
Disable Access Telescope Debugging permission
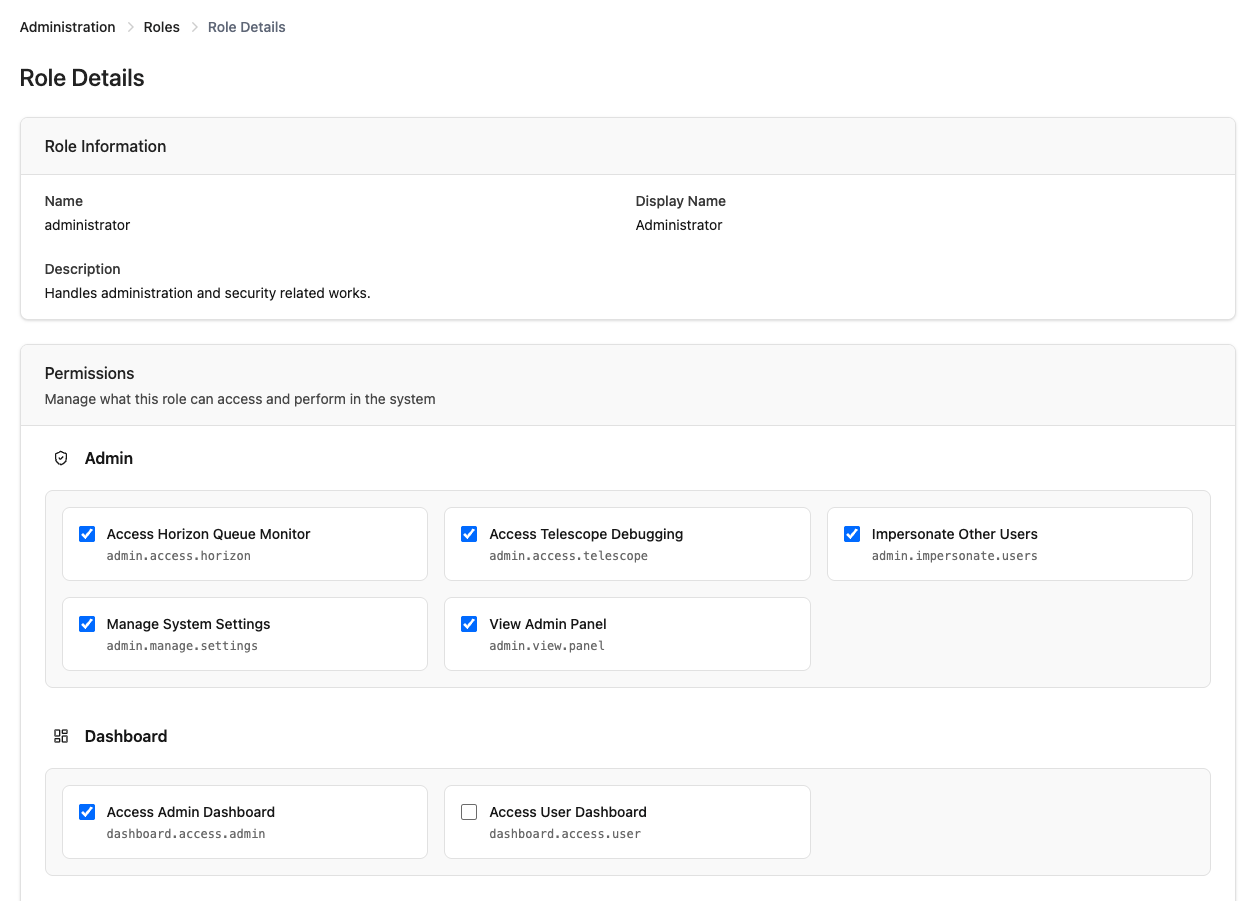tap(469, 533)
